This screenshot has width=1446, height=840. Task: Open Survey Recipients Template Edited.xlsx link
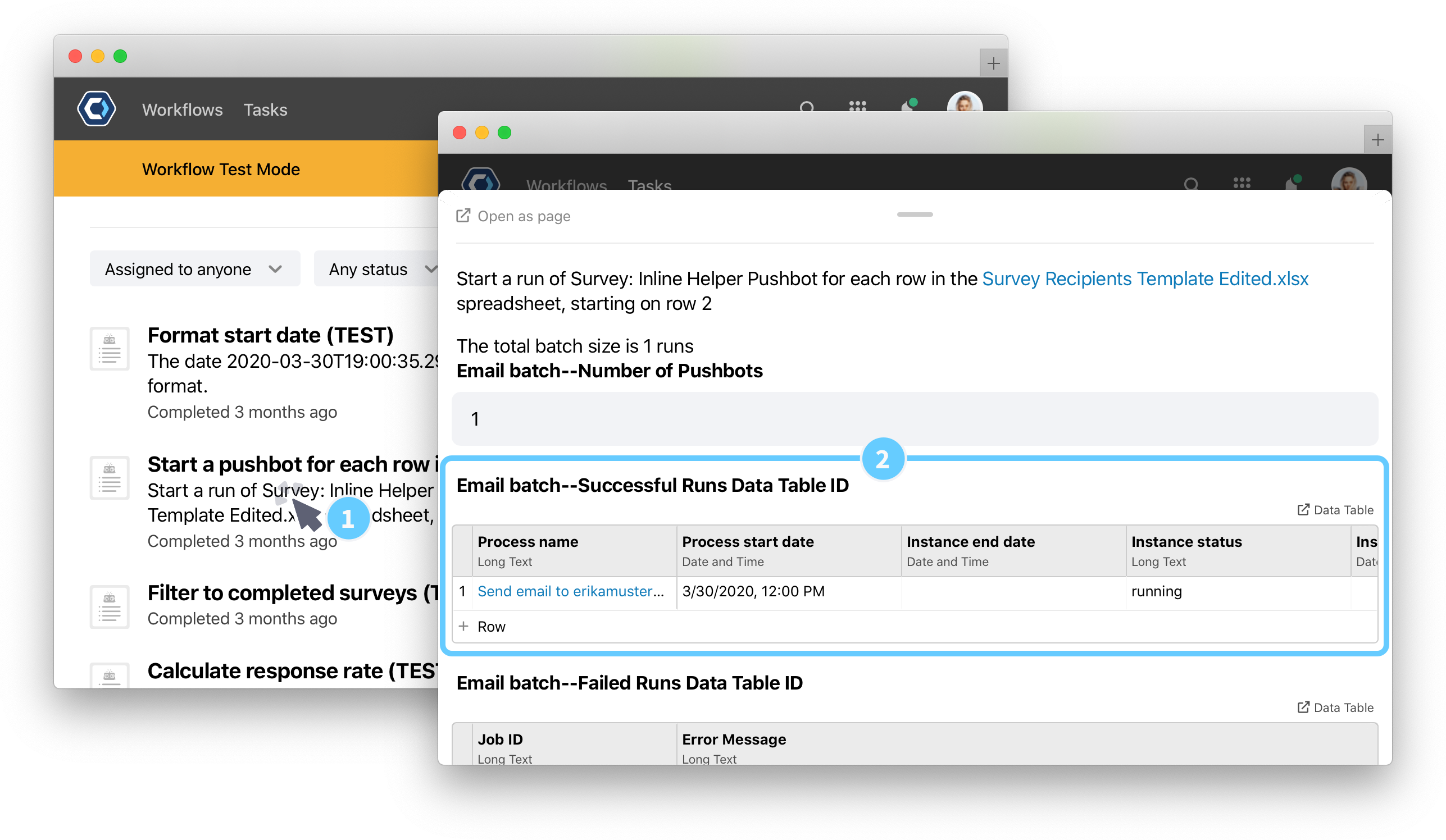(1145, 278)
